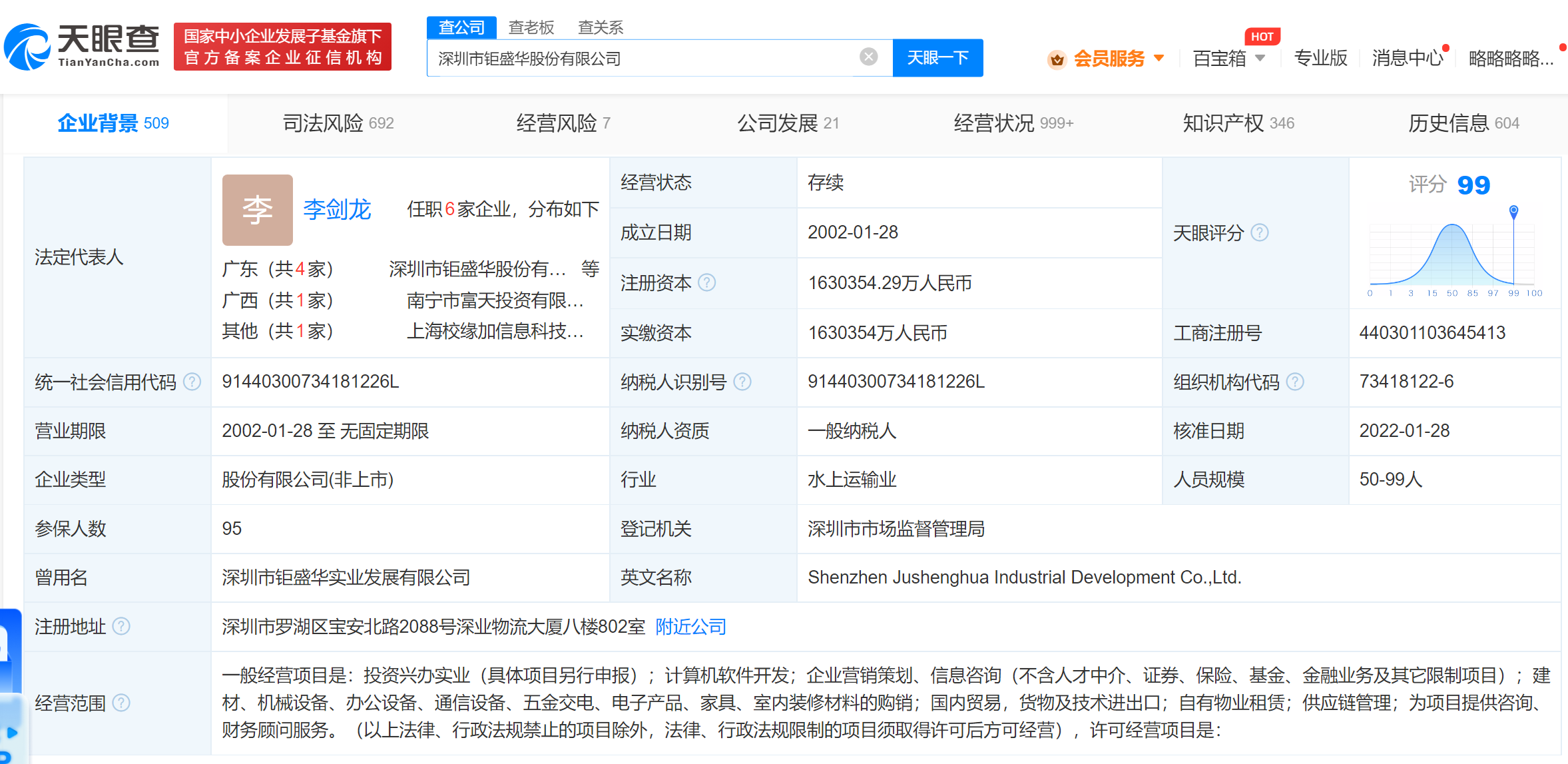Switch to 查公司 search tab
Screen dimensions: 1568x764
pyautogui.click(x=461, y=27)
